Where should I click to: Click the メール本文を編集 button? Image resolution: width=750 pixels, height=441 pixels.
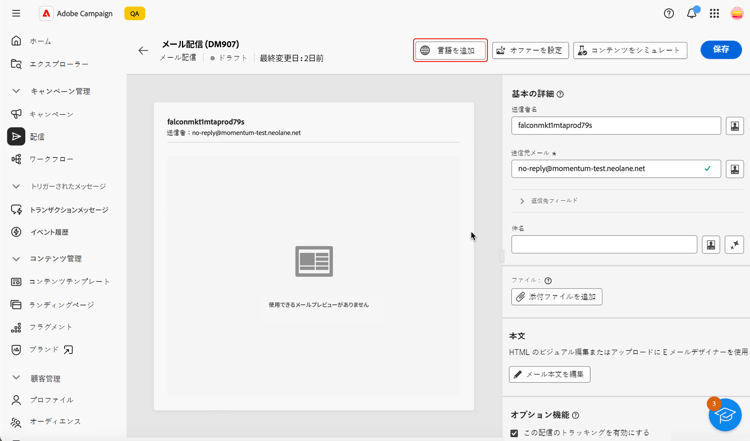point(550,374)
